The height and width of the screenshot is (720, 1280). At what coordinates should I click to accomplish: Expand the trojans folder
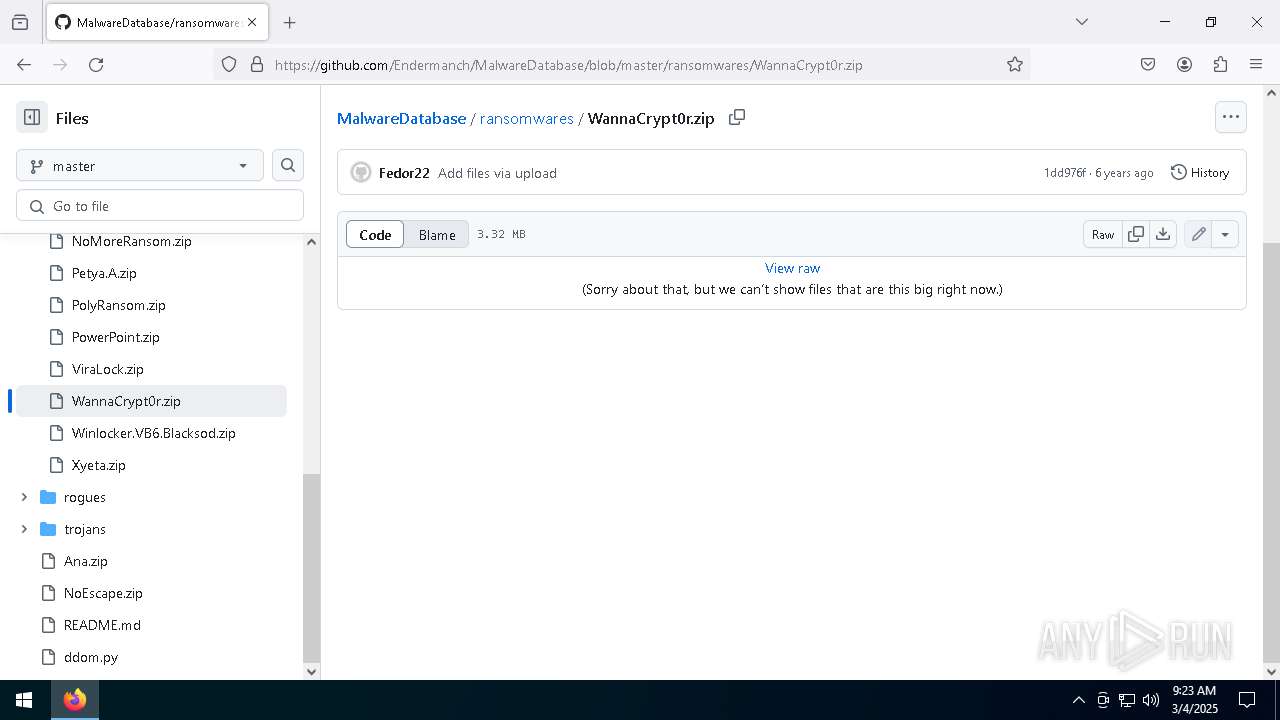(x=24, y=529)
